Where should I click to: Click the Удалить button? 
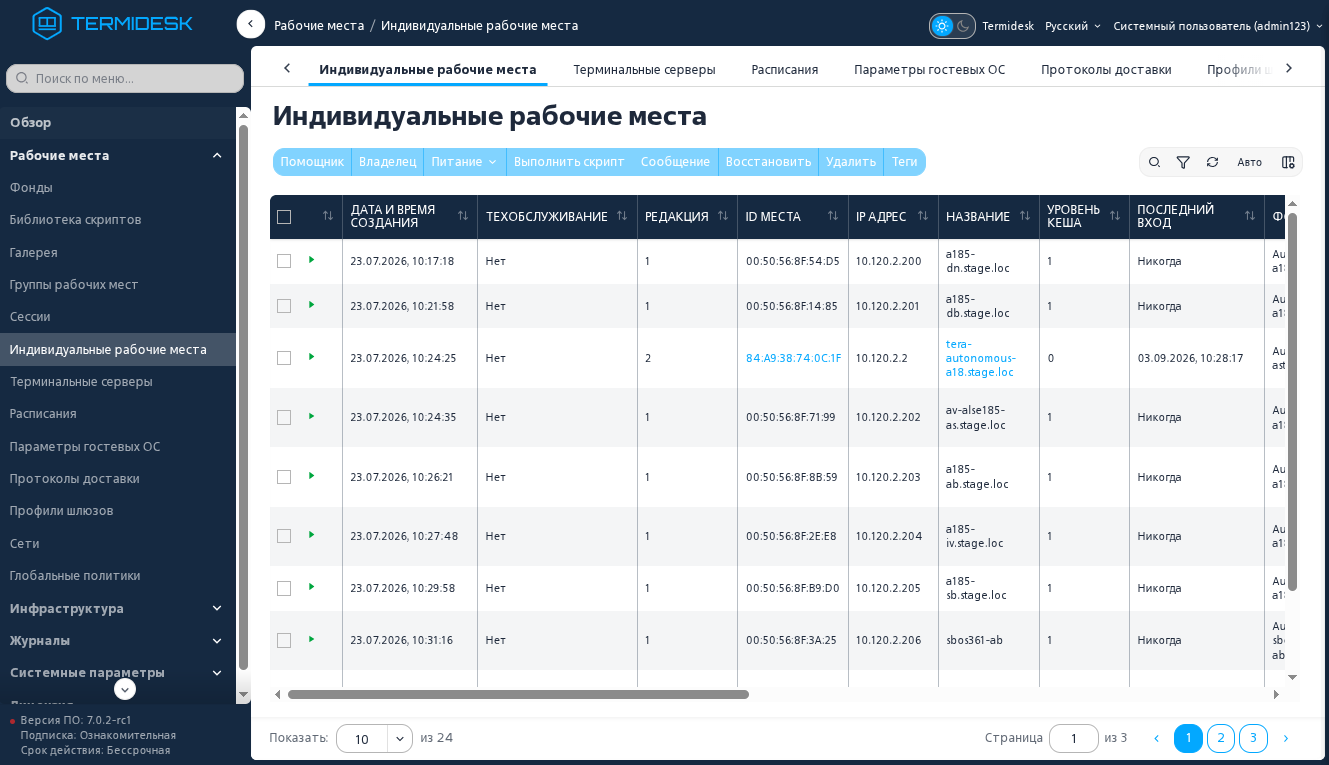[851, 162]
